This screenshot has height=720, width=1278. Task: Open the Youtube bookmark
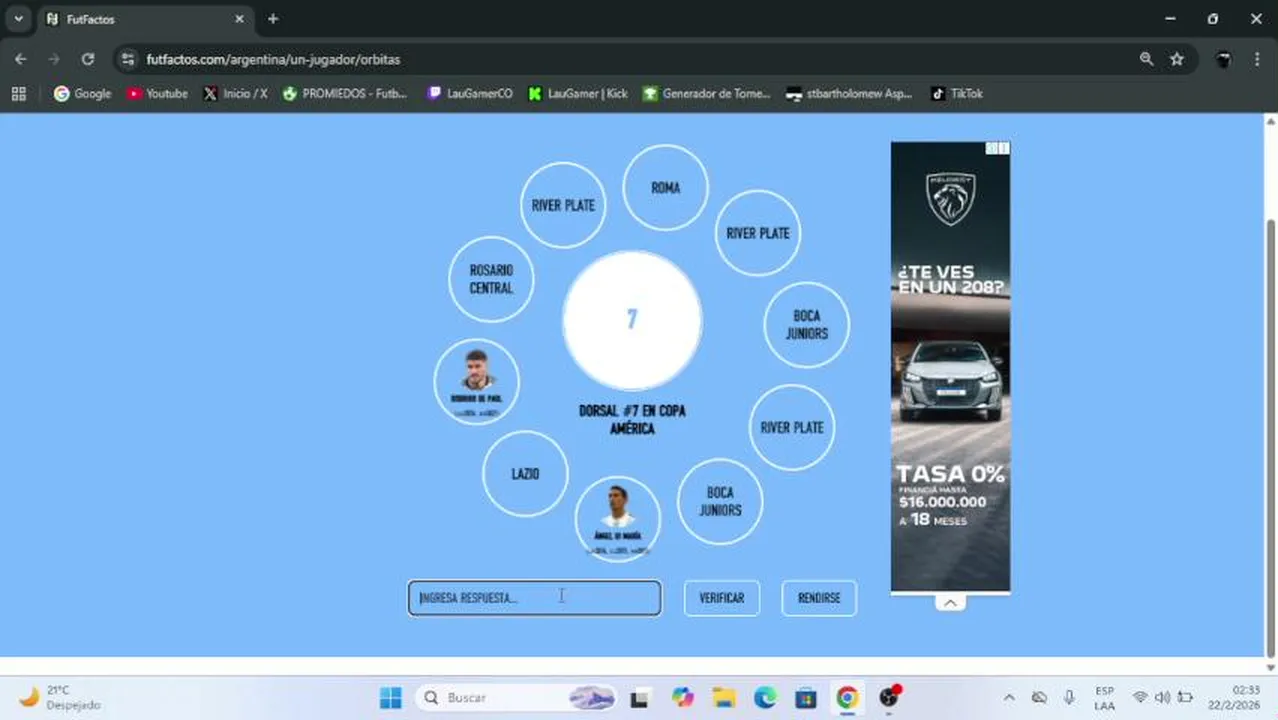157,93
